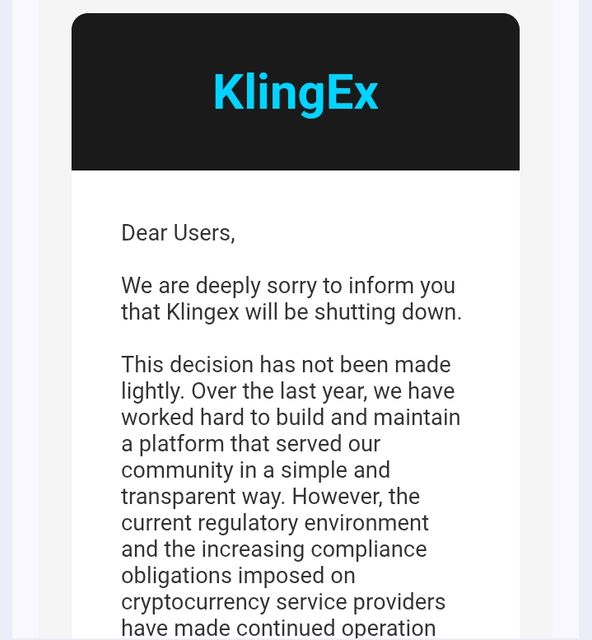Click the line 'a platform that served our'

(251, 444)
